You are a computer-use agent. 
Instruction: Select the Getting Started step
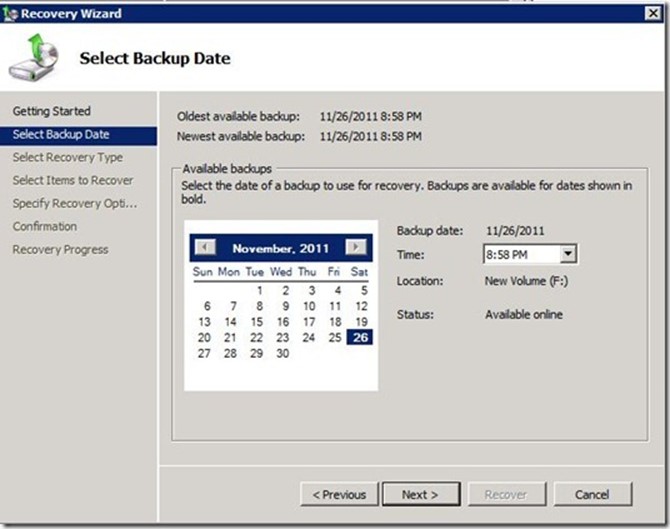51,111
